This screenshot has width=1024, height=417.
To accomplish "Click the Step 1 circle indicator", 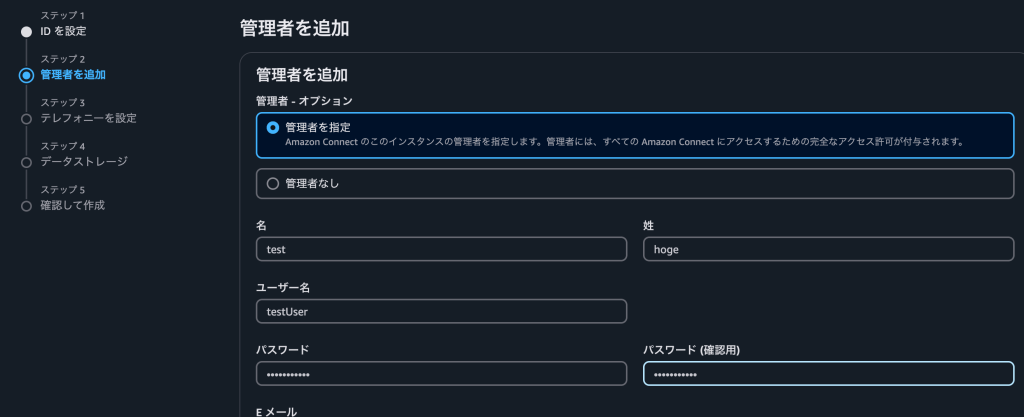I will 27,31.
